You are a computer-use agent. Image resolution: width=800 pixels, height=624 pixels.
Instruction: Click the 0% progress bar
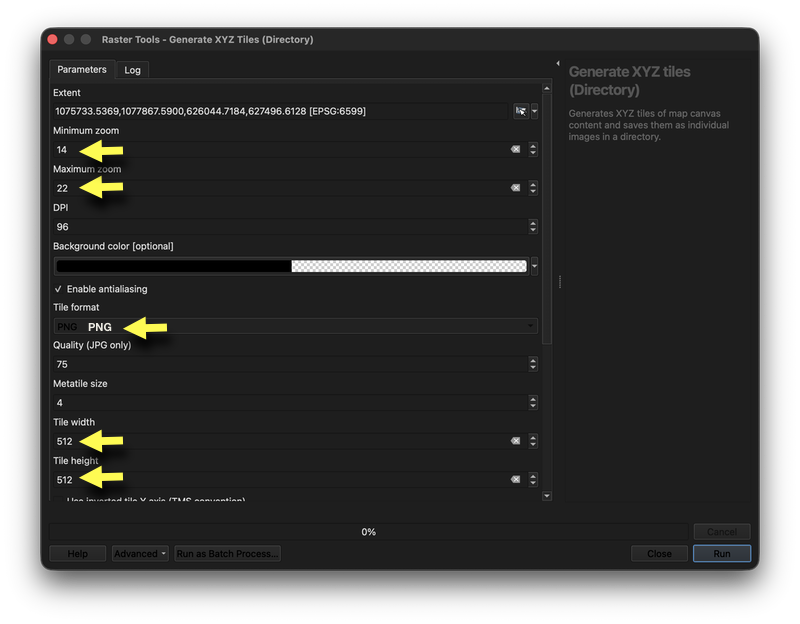pyautogui.click(x=368, y=532)
